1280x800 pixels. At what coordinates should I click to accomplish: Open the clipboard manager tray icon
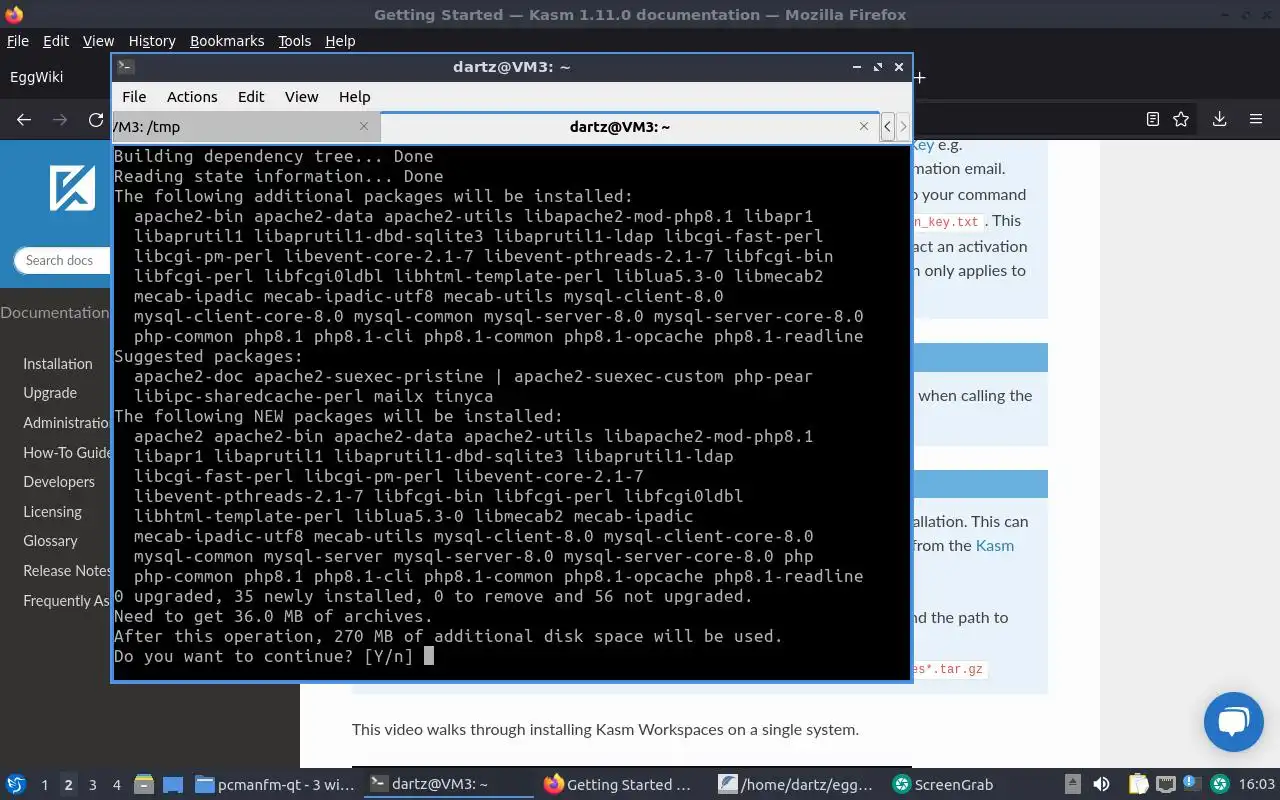coord(1138,785)
